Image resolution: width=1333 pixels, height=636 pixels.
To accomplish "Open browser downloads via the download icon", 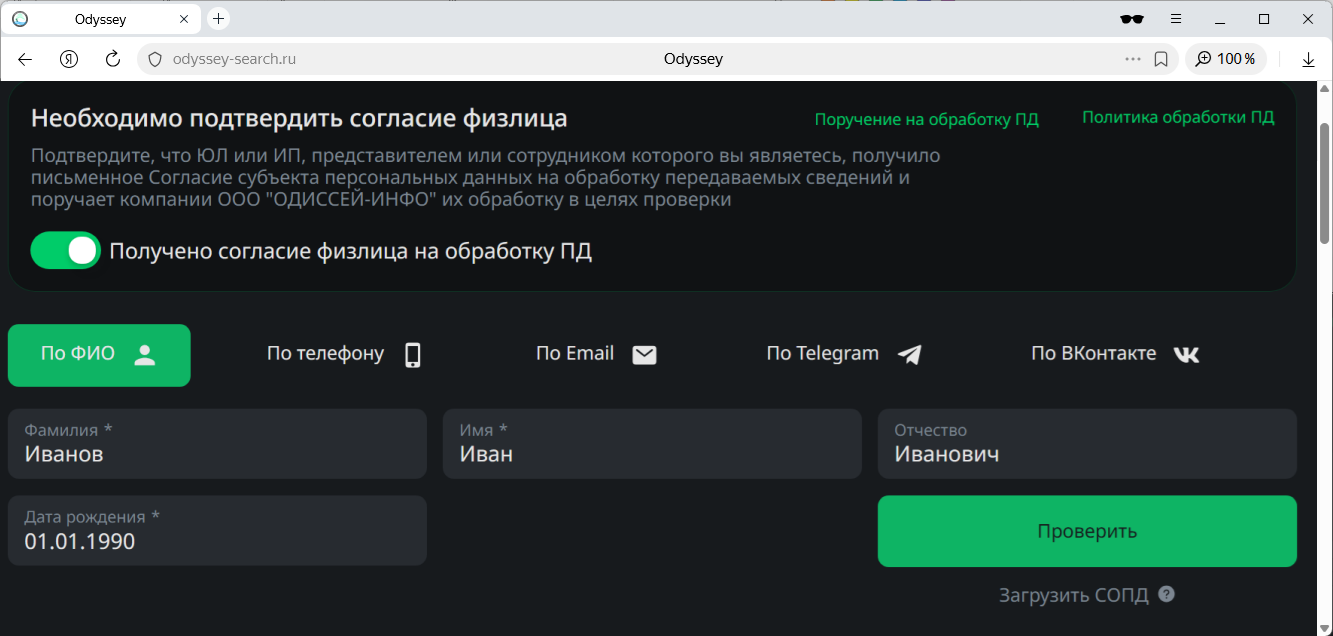I will click(x=1308, y=58).
